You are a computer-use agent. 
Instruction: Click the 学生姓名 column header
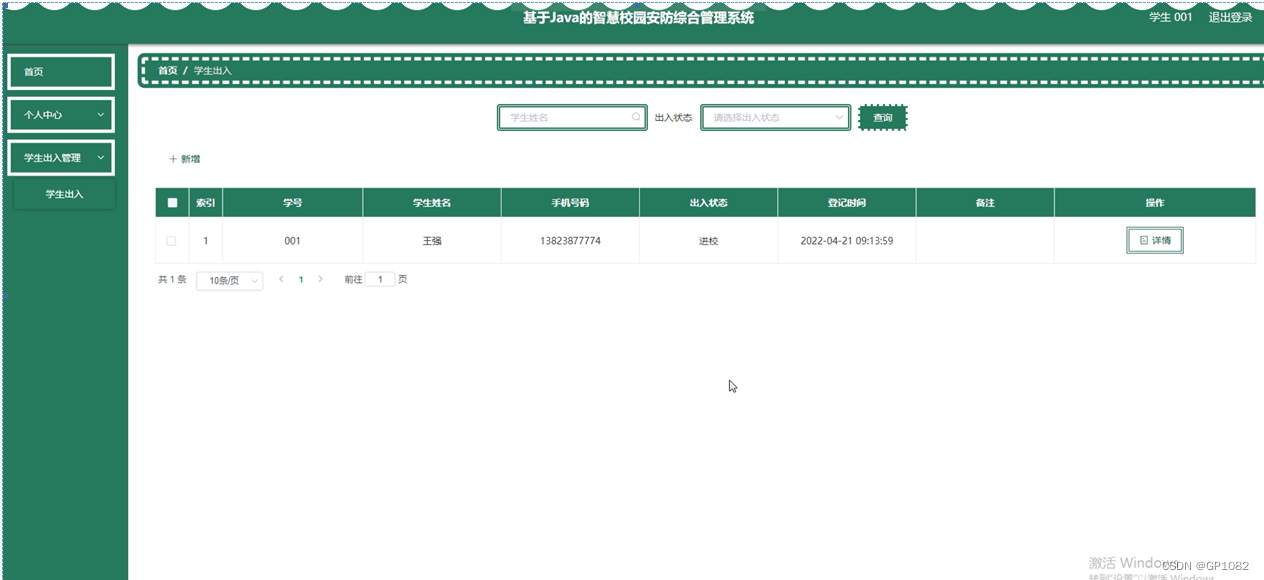point(432,203)
